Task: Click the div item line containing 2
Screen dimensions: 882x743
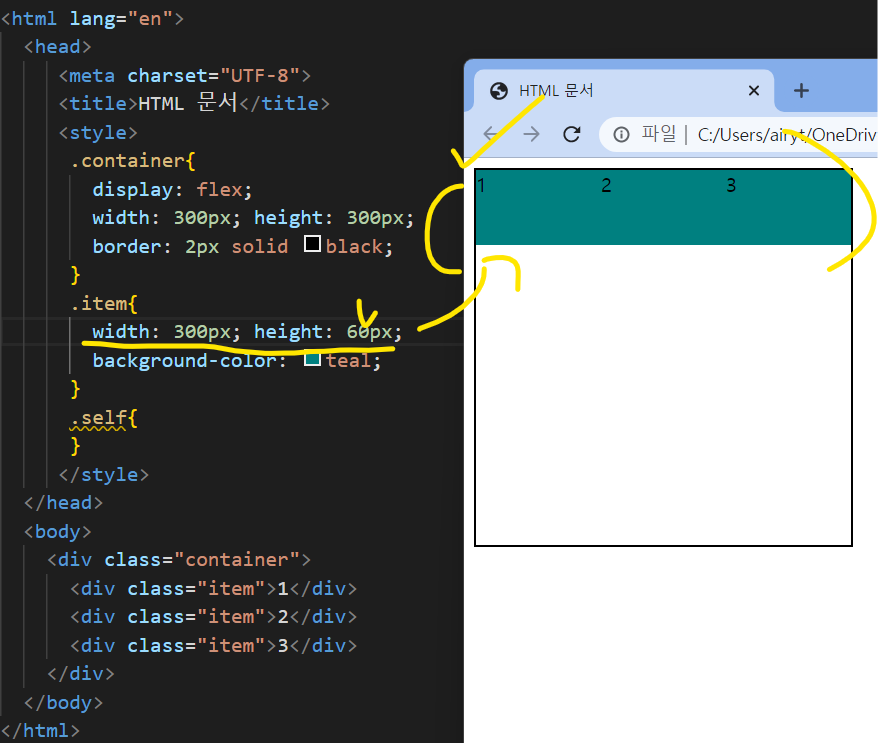Action: [213, 617]
